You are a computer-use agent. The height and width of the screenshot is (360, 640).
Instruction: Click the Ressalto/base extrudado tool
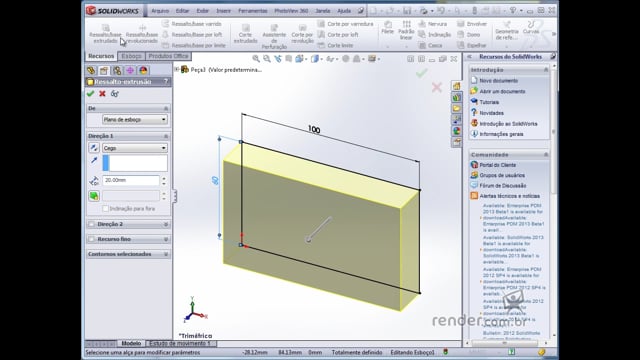[105, 34]
